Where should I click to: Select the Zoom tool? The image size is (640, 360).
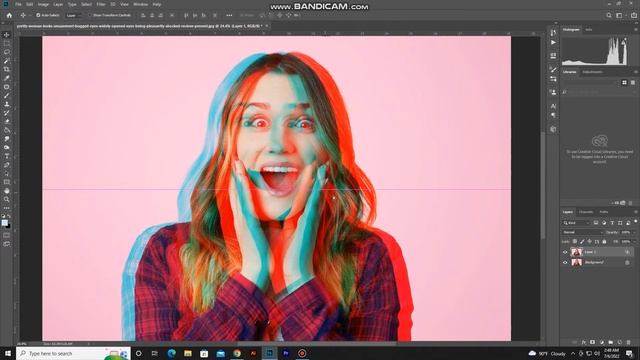(x=7, y=199)
